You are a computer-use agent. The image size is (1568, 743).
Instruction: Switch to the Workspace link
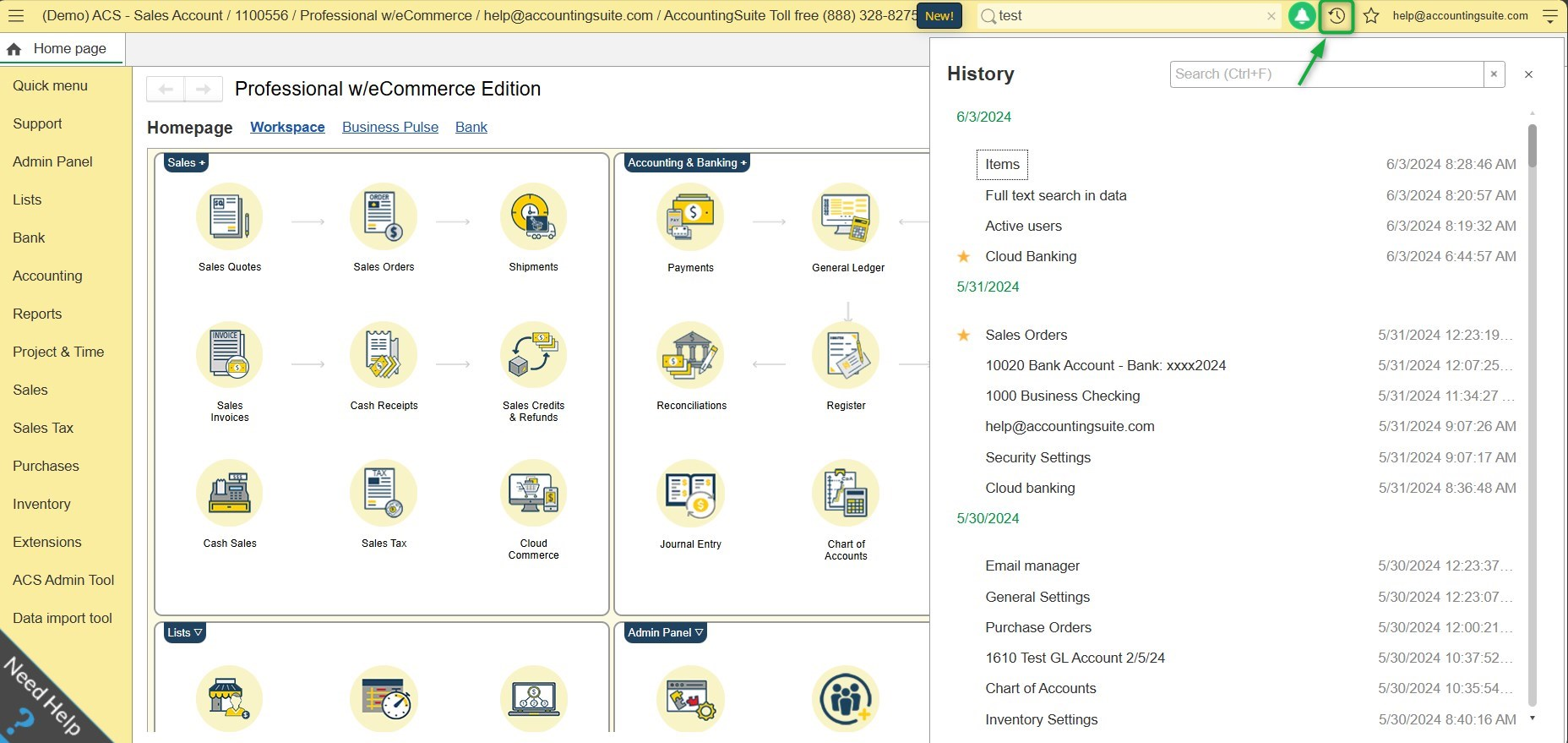click(287, 127)
